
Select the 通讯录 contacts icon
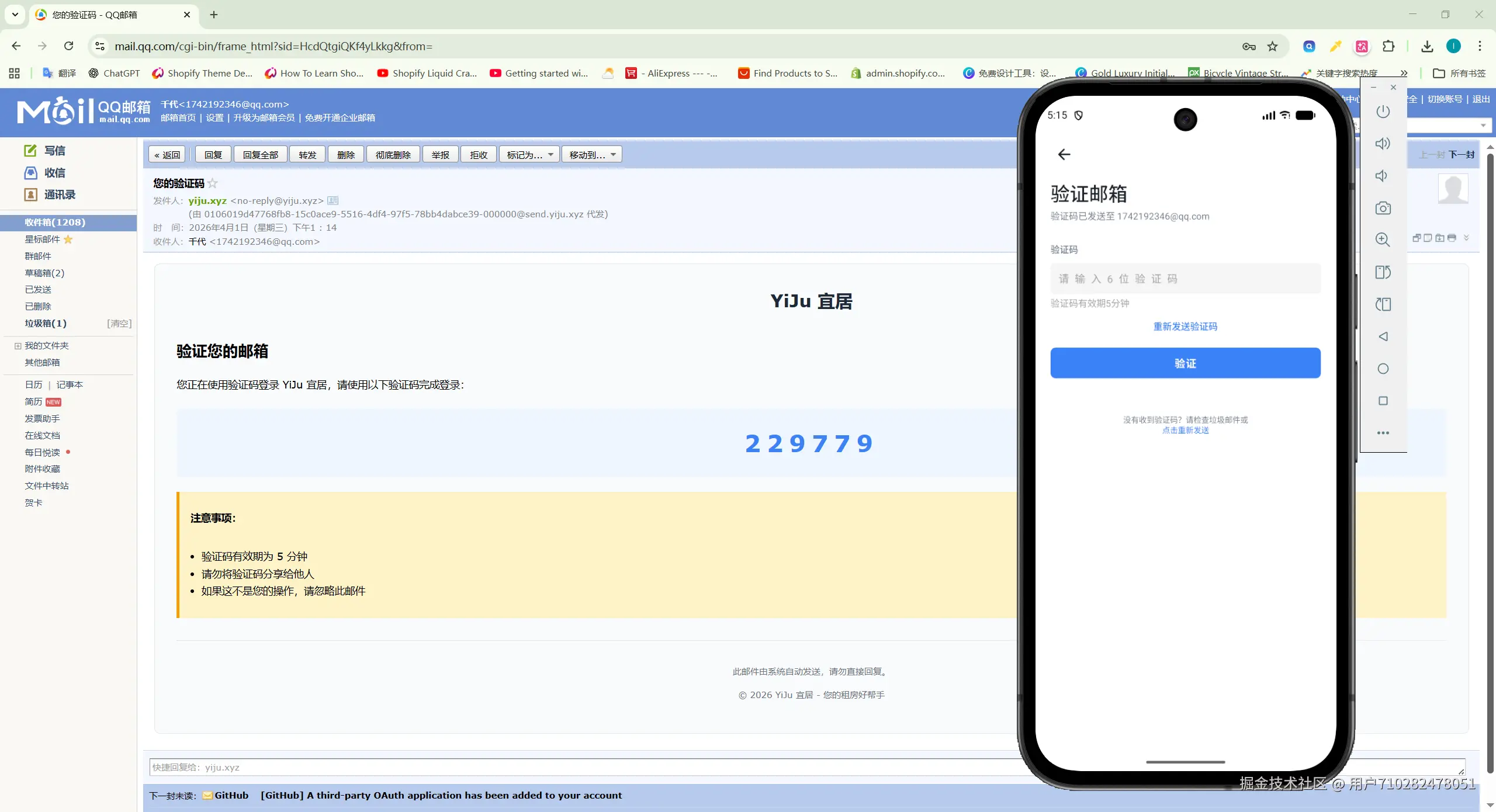pyautogui.click(x=30, y=195)
